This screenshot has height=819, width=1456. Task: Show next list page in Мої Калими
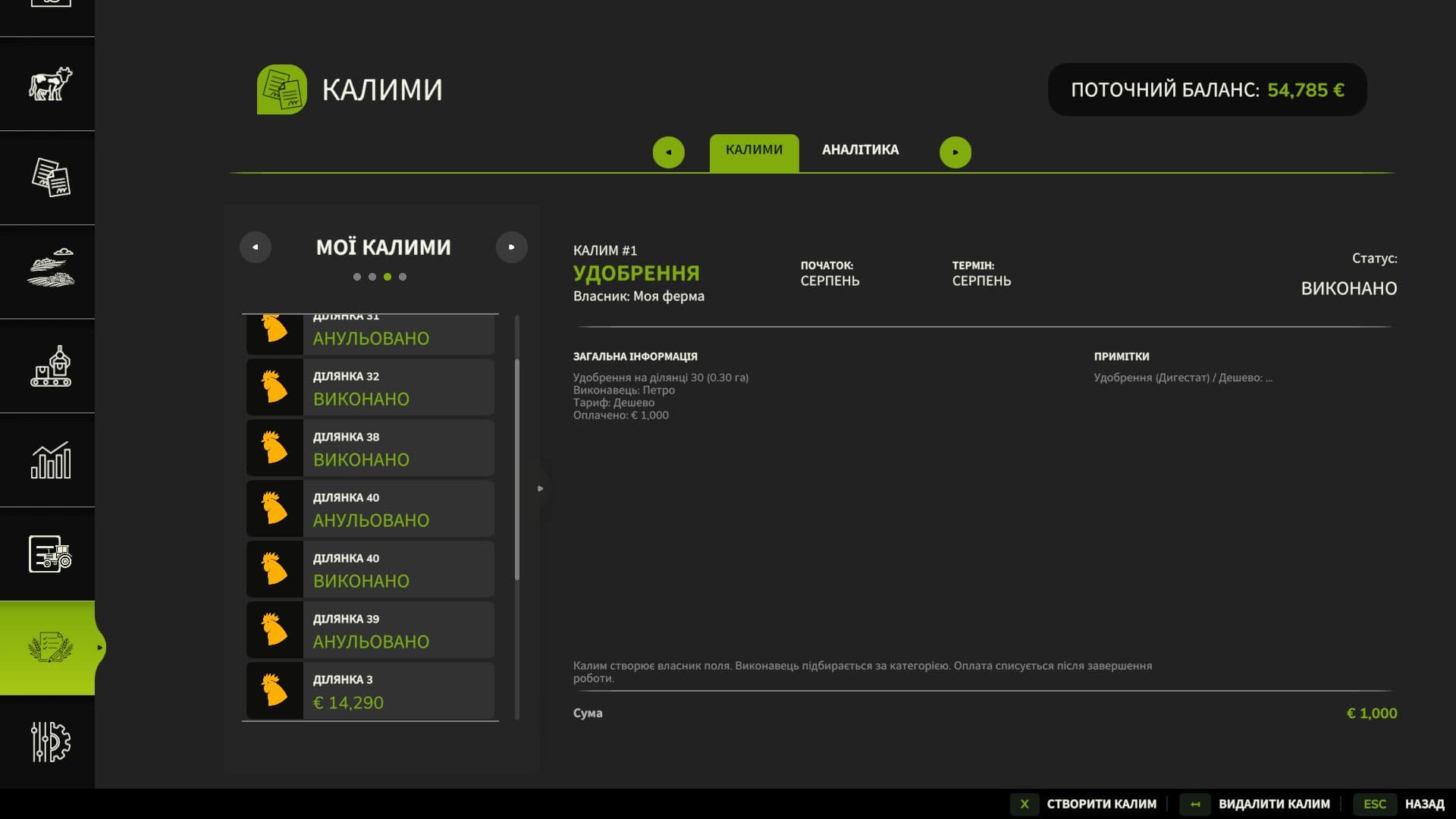coord(512,247)
